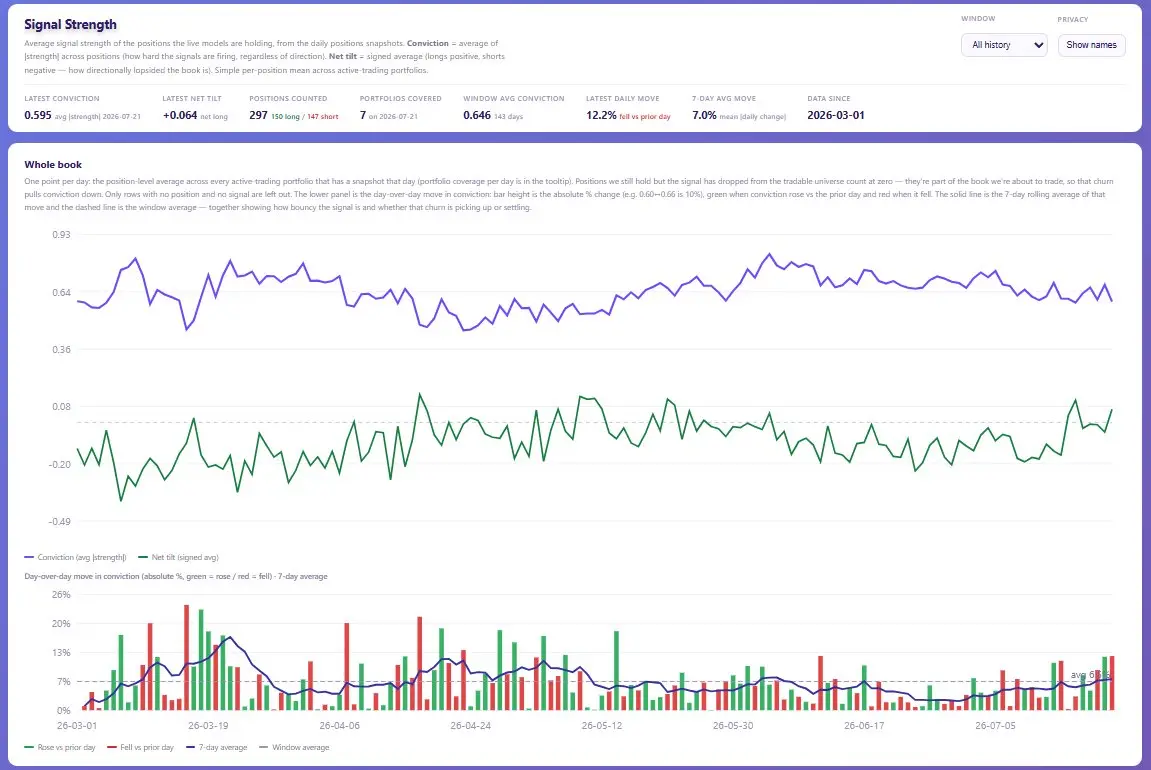
Task: Select the 7-day avg move value 7.0%
Action: click(704, 115)
